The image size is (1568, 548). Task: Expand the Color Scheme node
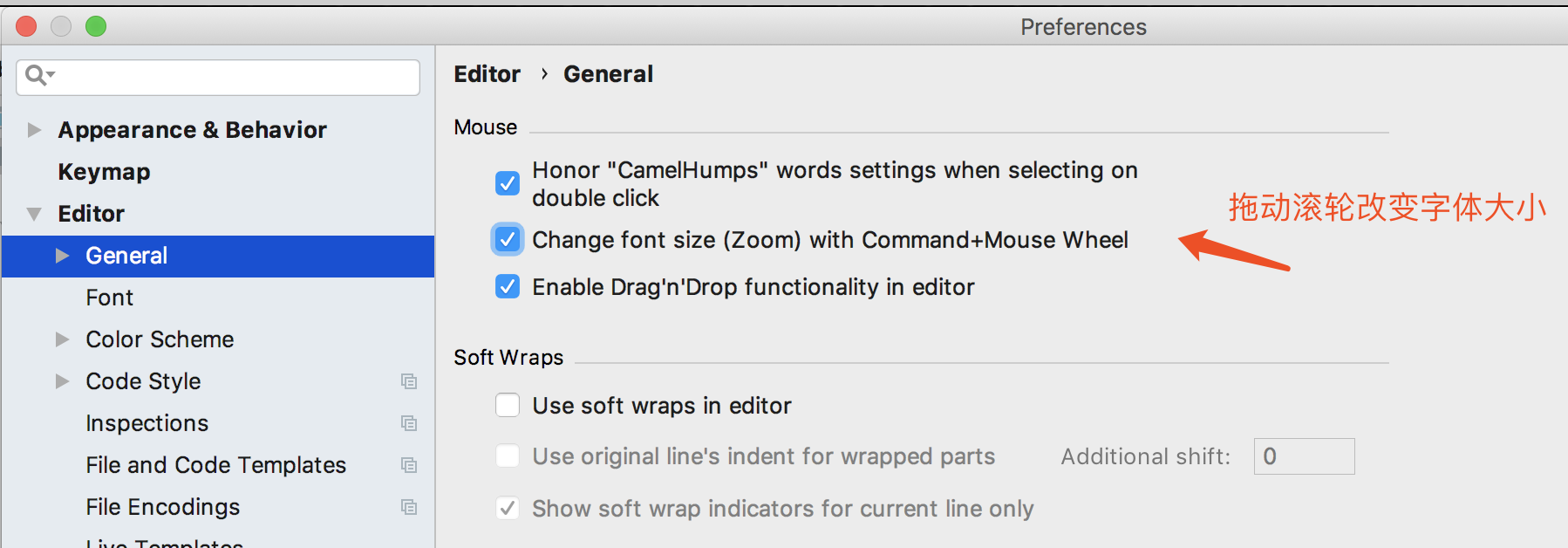pyautogui.click(x=62, y=339)
